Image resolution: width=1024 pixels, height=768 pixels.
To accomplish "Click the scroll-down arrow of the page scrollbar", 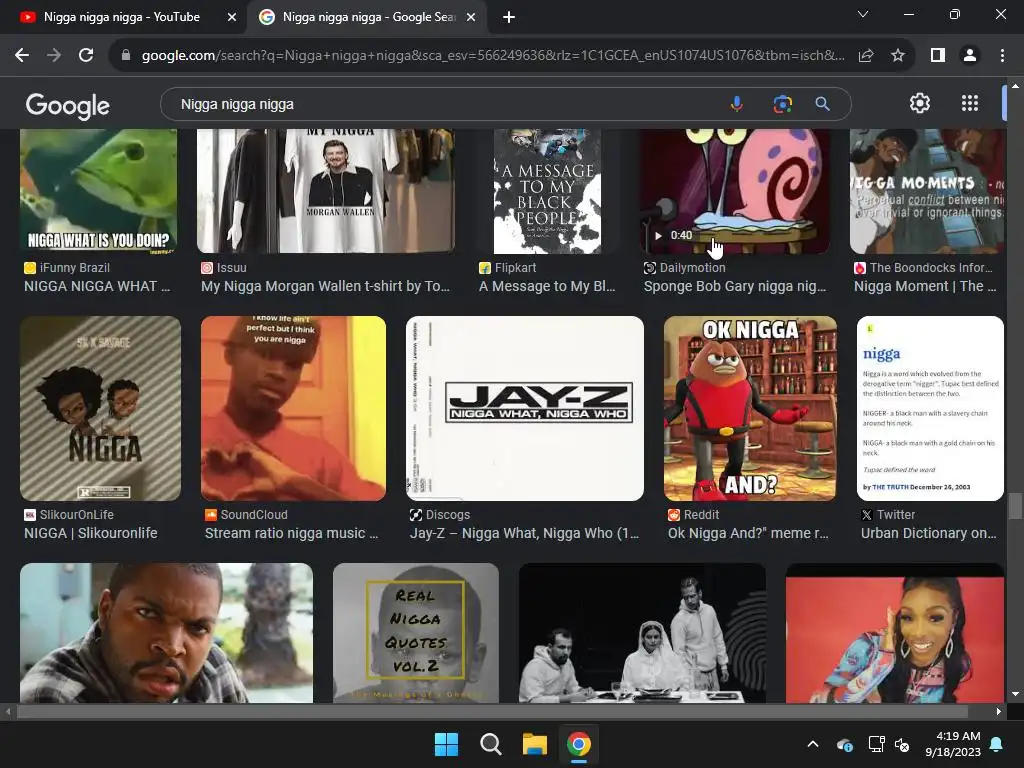I will point(1015,694).
